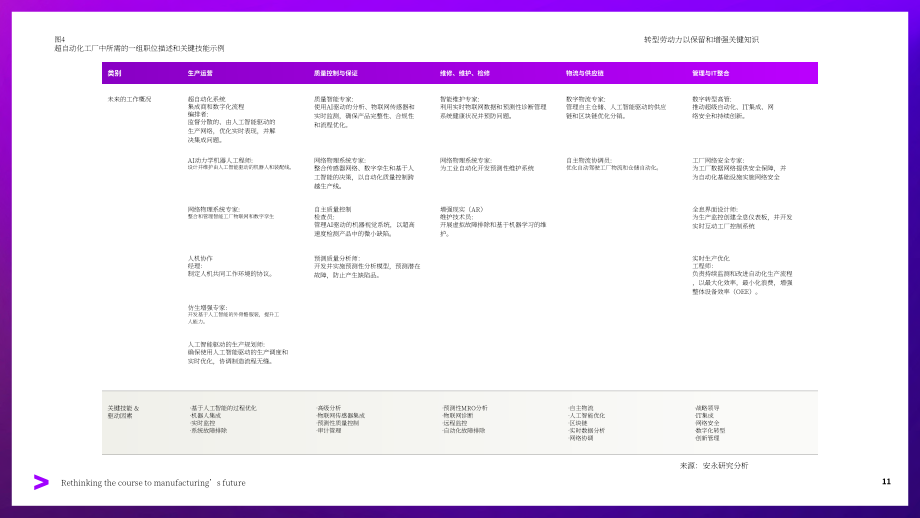
Task: Click the '智能维护专家' job title
Action: 459,99
